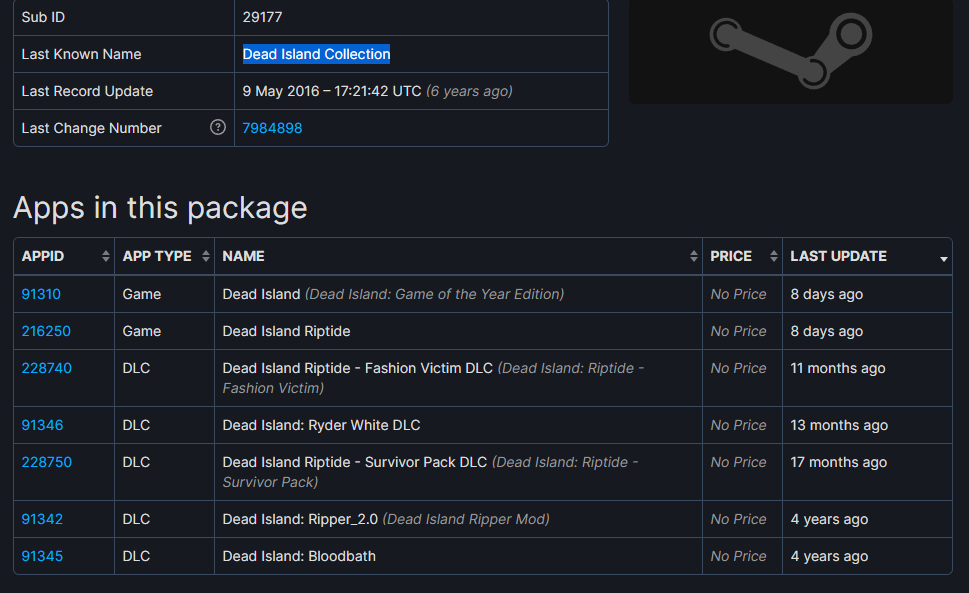The height and width of the screenshot is (593, 969).
Task: Click the Sub ID value 29177
Action: [x=262, y=17]
